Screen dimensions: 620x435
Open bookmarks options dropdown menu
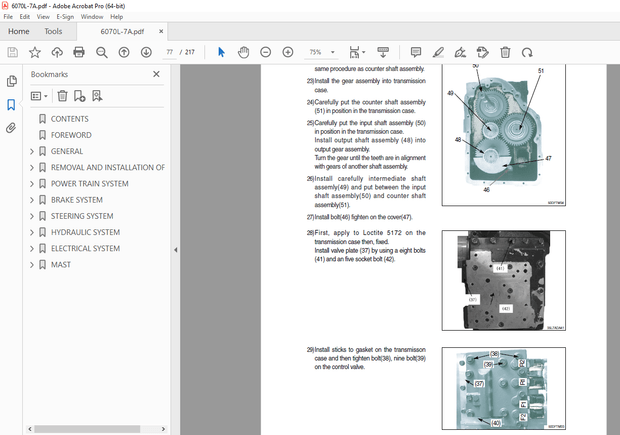(x=39, y=96)
